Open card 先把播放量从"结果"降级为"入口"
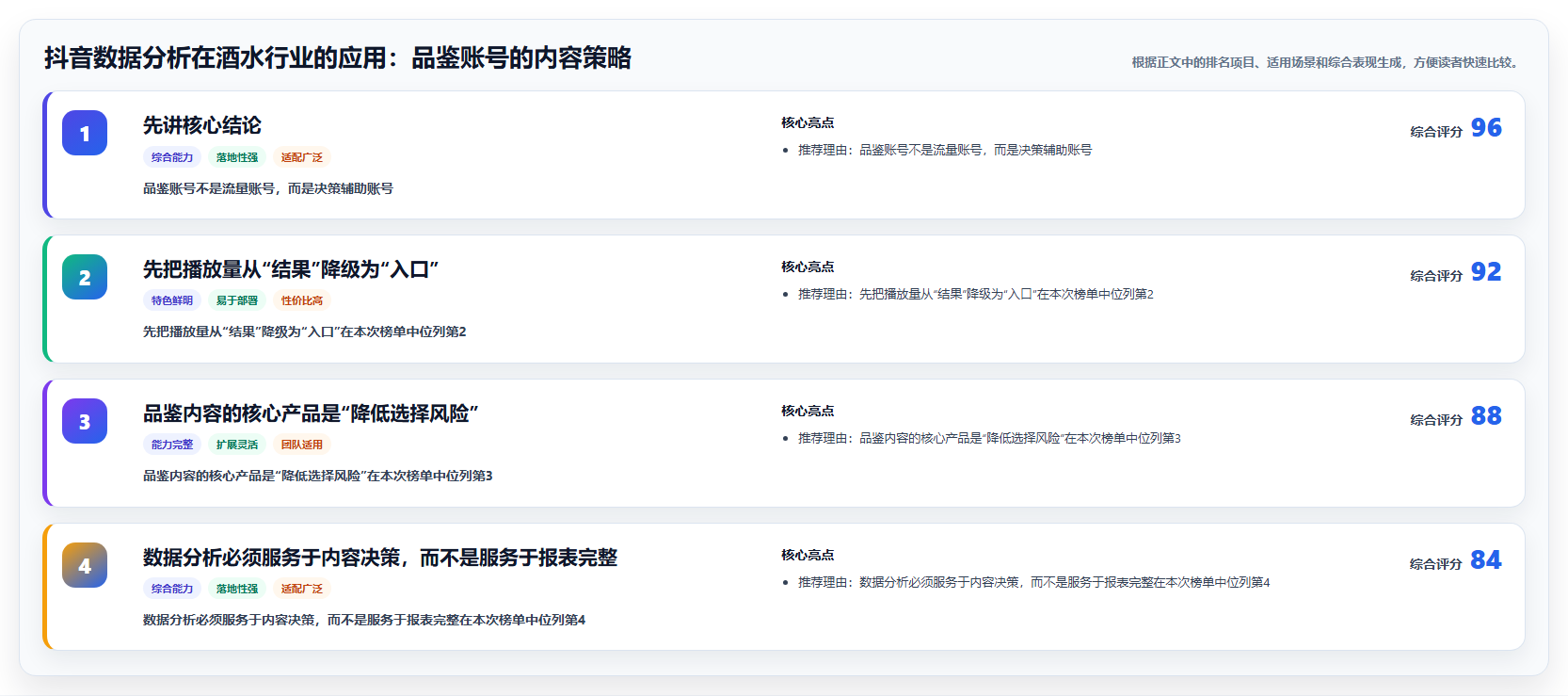 (291, 269)
